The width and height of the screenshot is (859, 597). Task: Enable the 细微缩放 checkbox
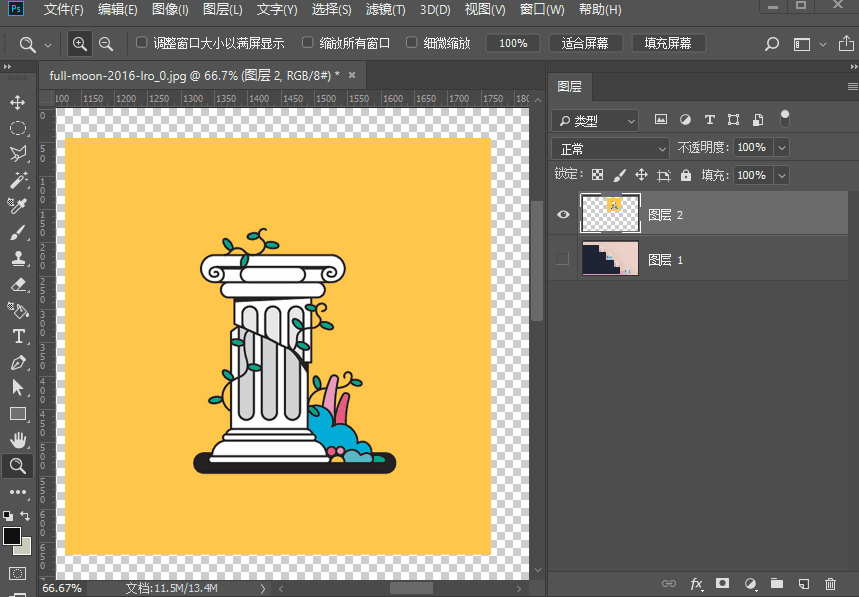click(x=412, y=43)
